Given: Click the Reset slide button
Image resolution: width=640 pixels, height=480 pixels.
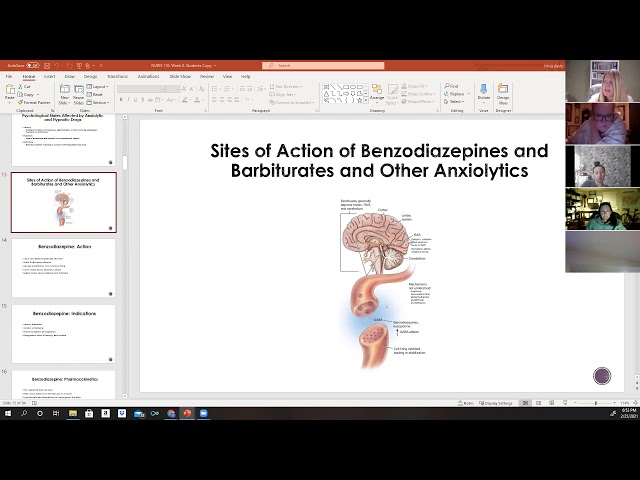Looking at the screenshot, I should [x=95, y=94].
